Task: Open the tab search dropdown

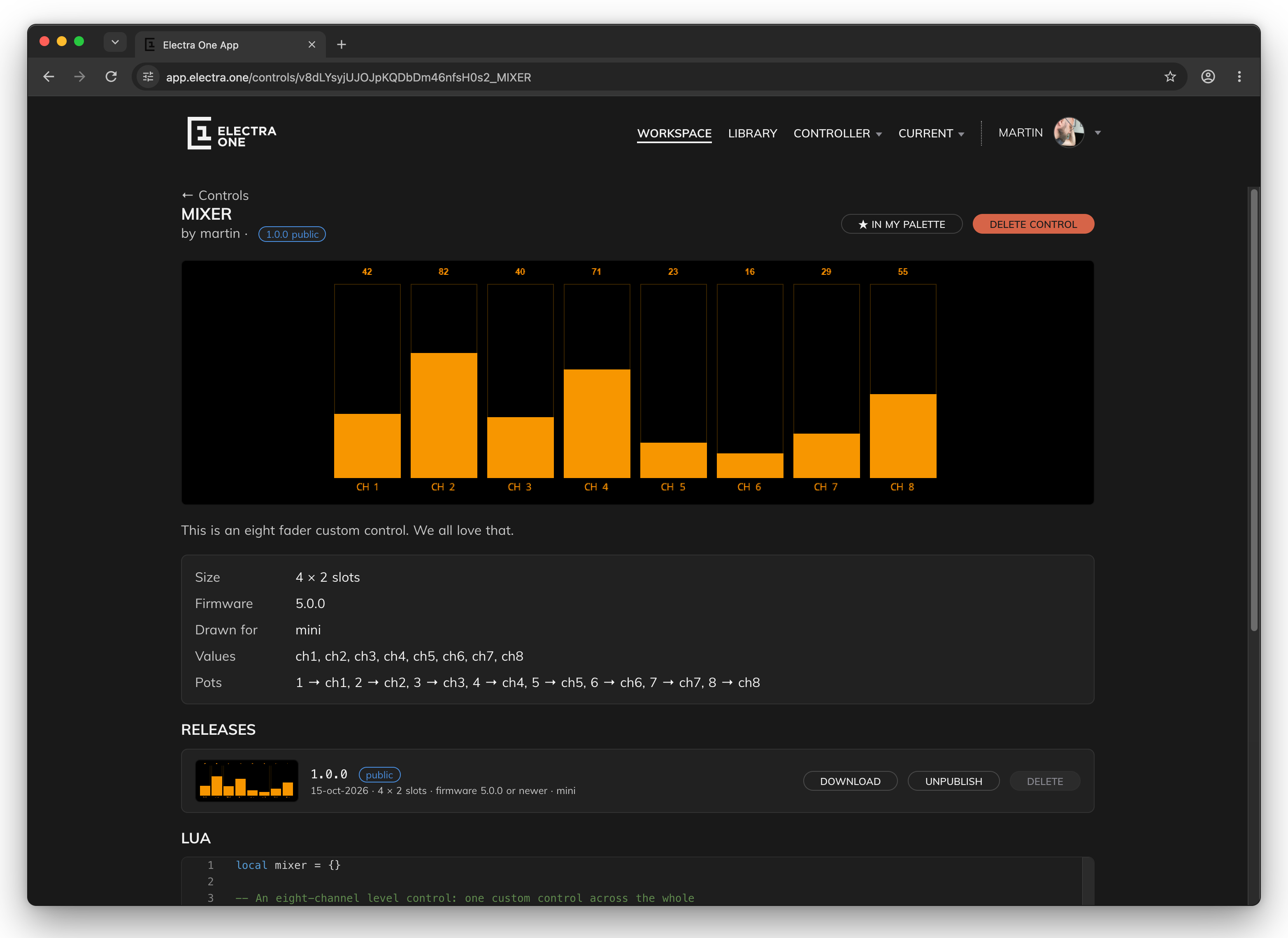Action: tap(115, 42)
